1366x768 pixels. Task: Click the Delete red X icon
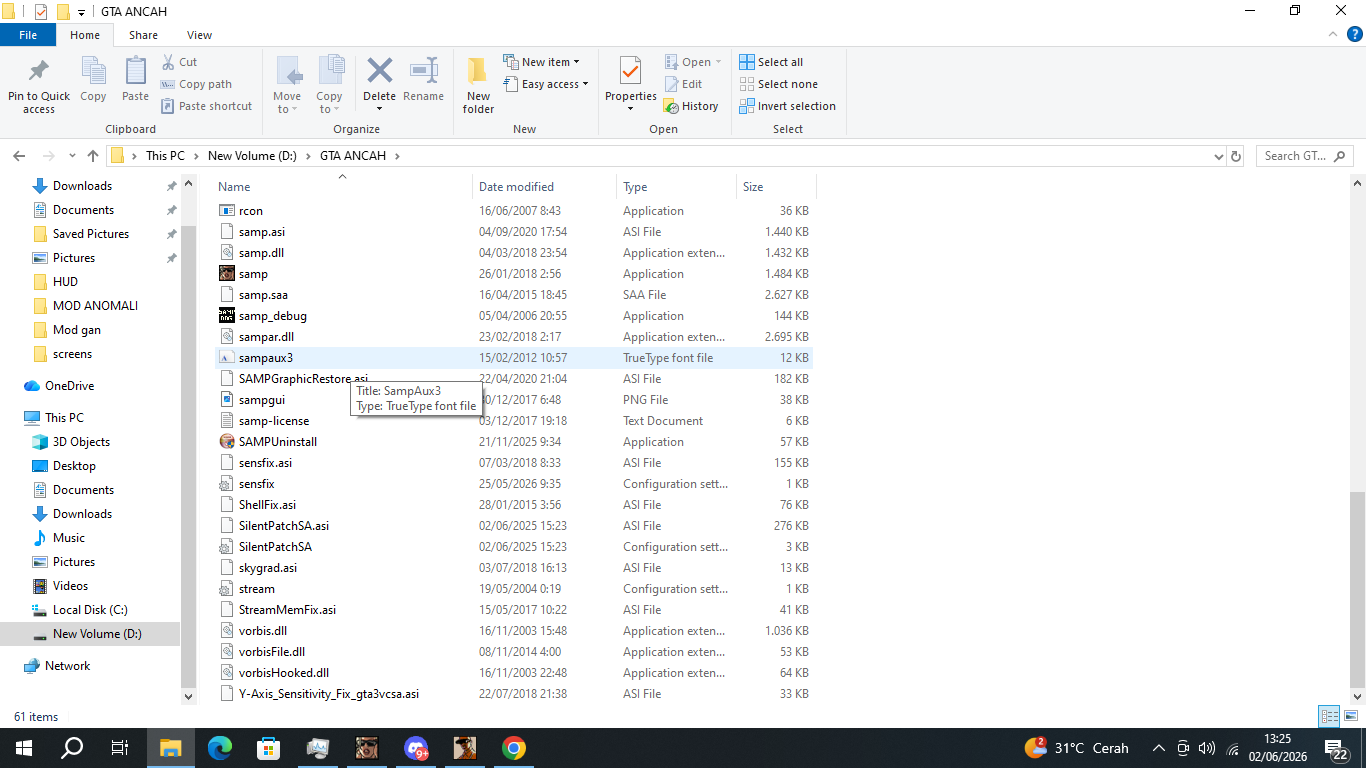tap(379, 70)
